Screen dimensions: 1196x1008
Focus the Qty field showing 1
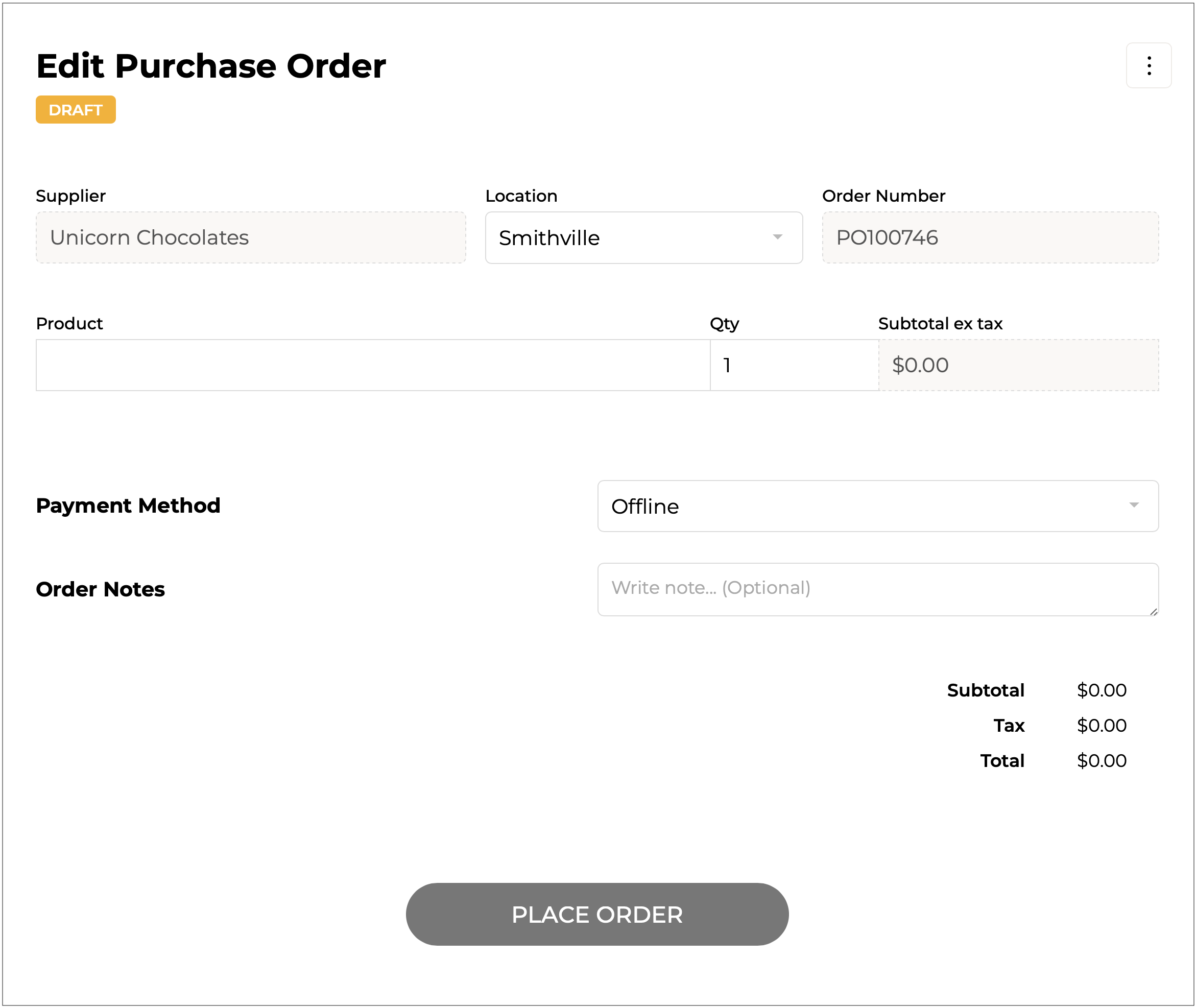pos(793,365)
